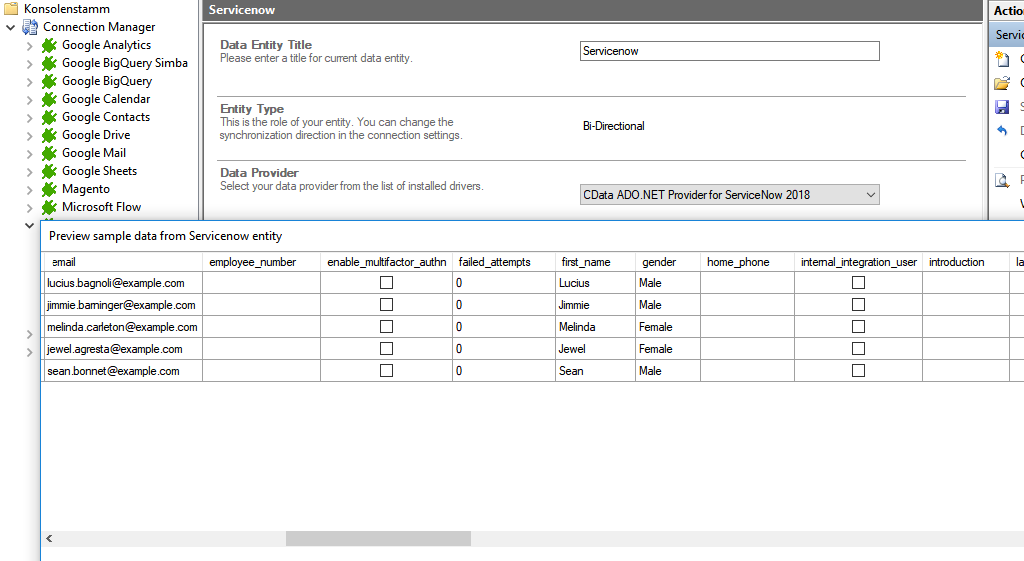Select the Microsoft Flow connection icon
Image resolution: width=1024 pixels, height=561 pixels.
(49, 207)
